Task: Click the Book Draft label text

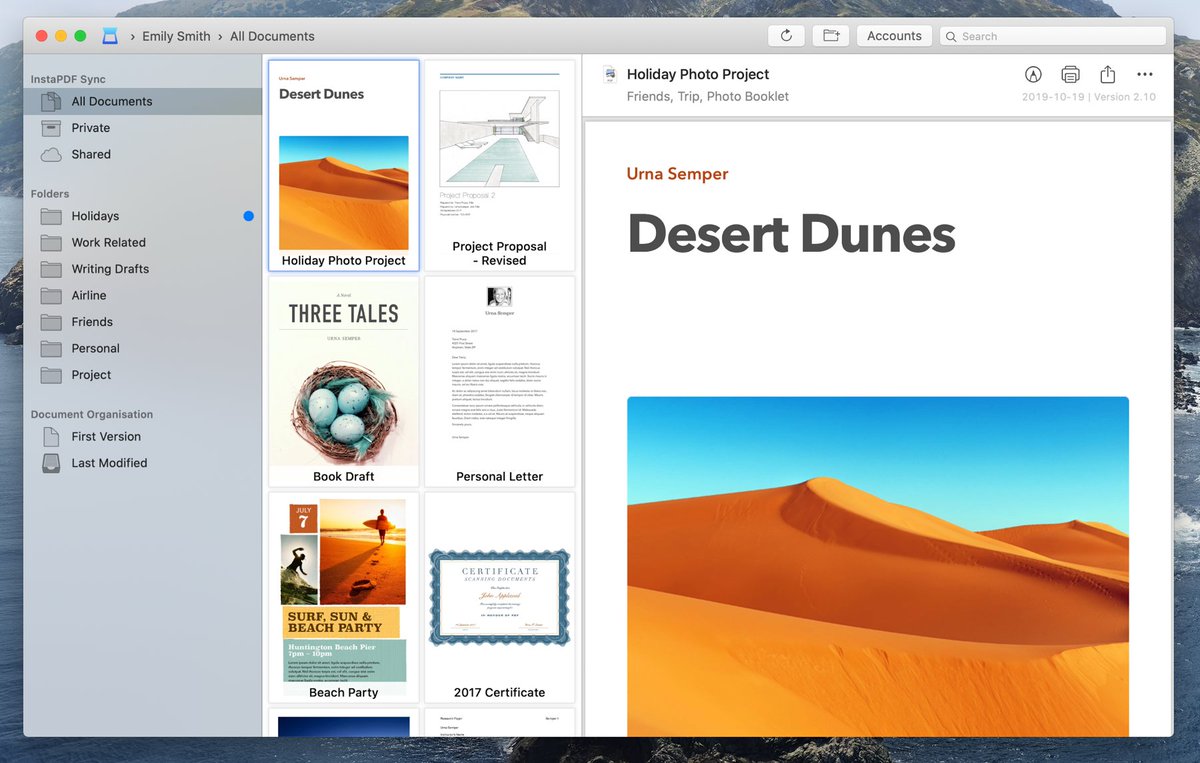Action: click(343, 477)
